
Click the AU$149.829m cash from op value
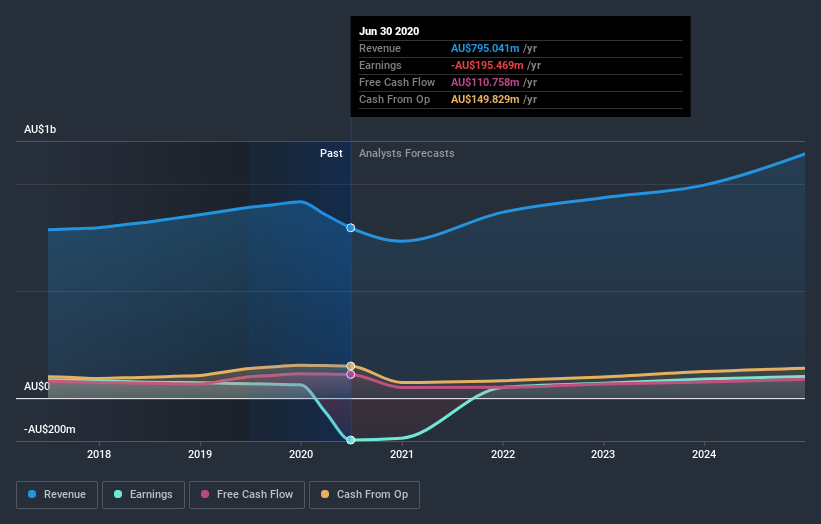[x=485, y=99]
